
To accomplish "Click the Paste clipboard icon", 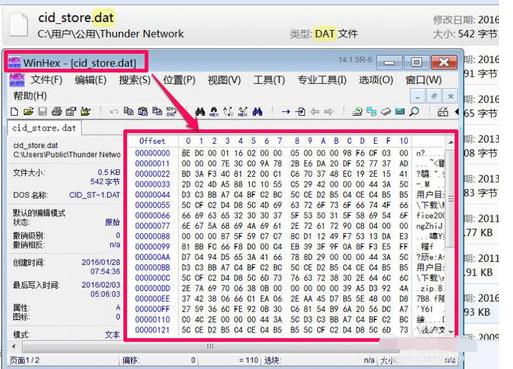I will 143,111.
